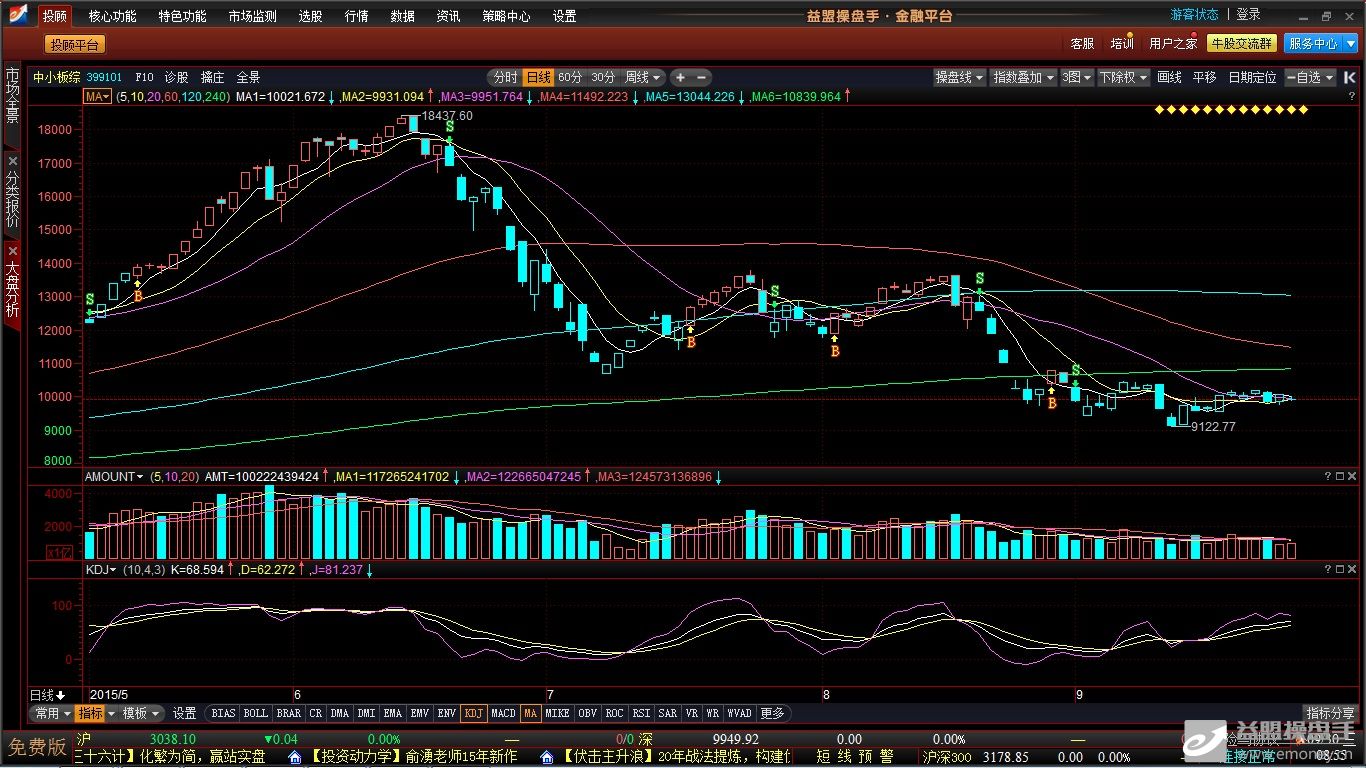Viewport: 1366px width, 768px height.
Task: Toggle the OBV indicator
Action: (588, 713)
